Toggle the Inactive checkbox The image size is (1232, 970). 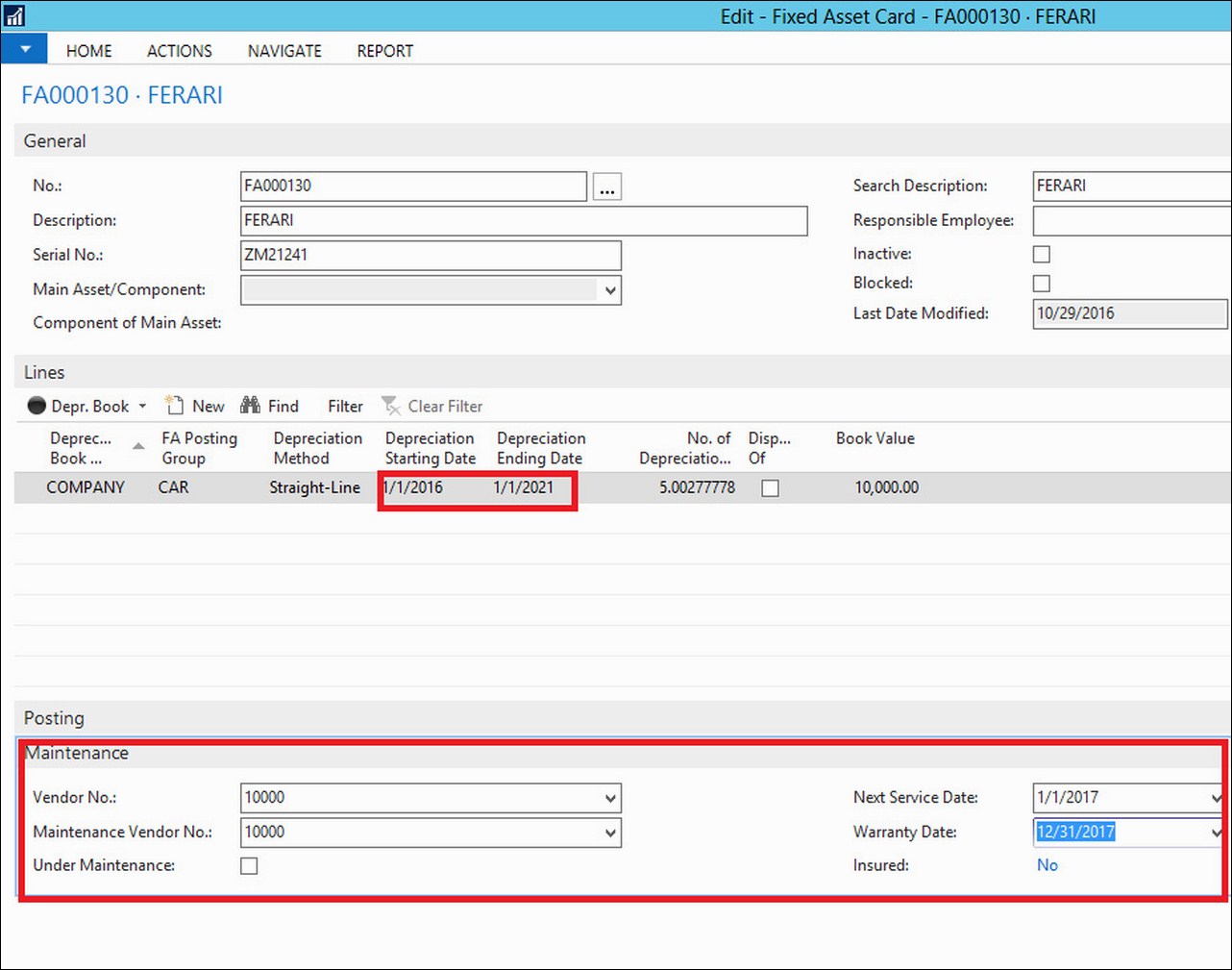pos(1041,254)
